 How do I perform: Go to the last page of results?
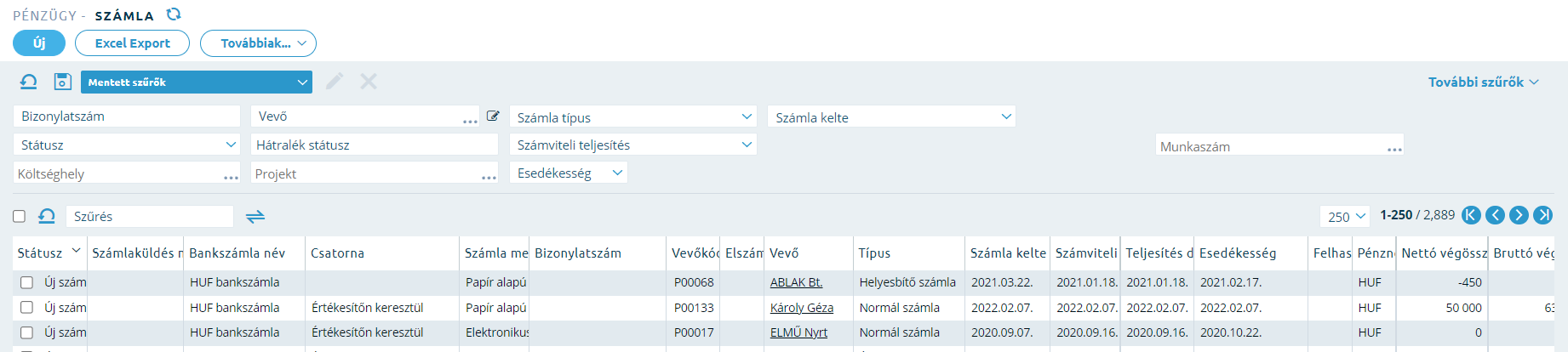[1543, 215]
